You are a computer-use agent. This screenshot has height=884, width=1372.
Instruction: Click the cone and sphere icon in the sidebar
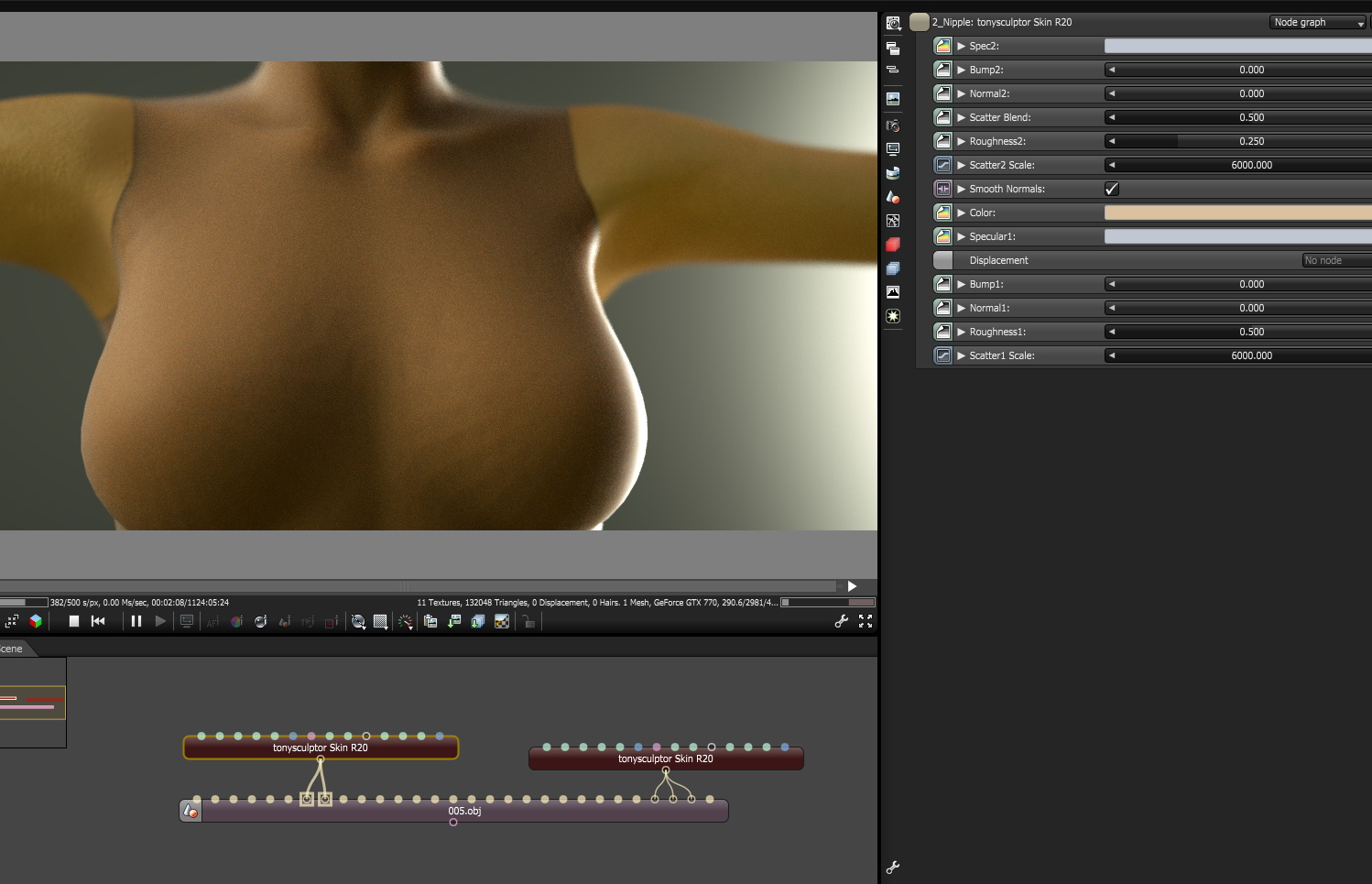pyautogui.click(x=893, y=197)
